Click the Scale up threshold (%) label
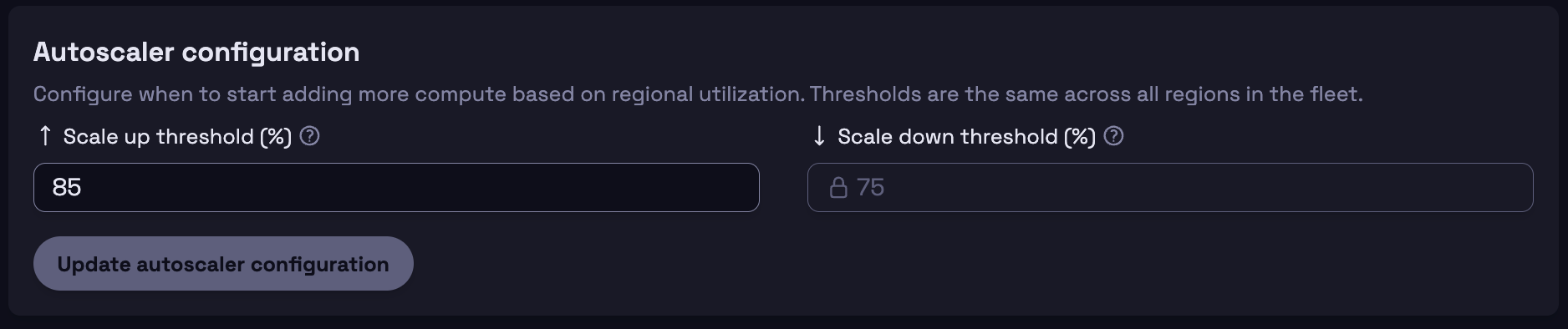 pyautogui.click(x=177, y=137)
